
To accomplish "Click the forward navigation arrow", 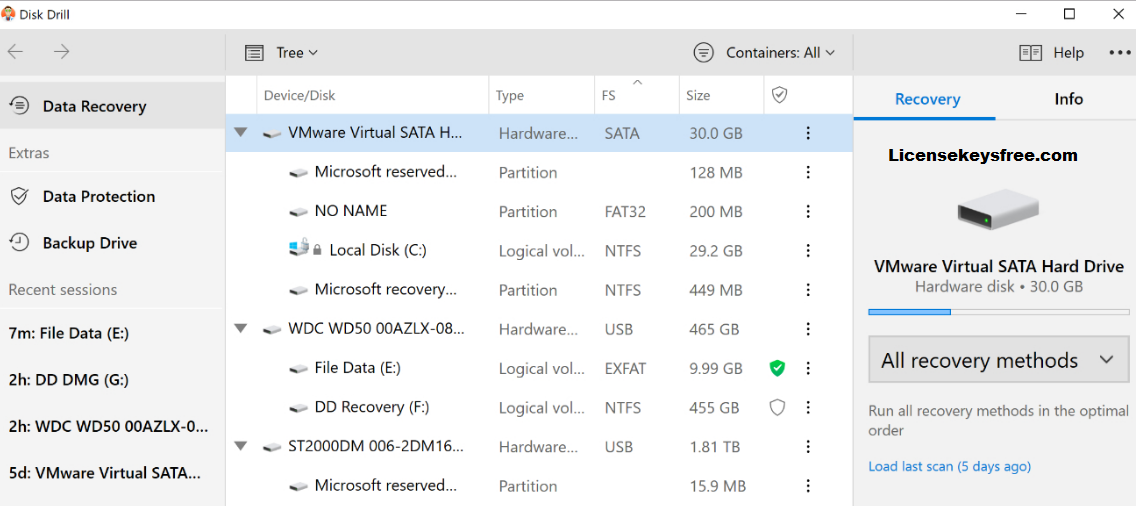I will click(x=62, y=51).
